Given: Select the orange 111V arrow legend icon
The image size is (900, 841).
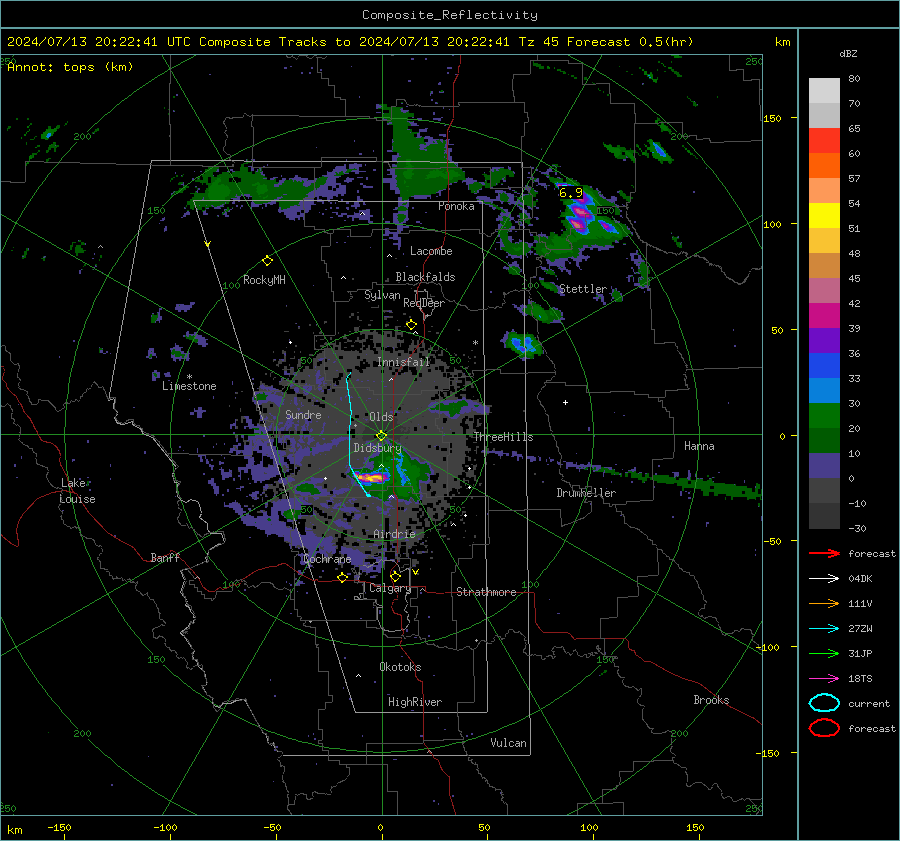Looking at the screenshot, I should [824, 603].
